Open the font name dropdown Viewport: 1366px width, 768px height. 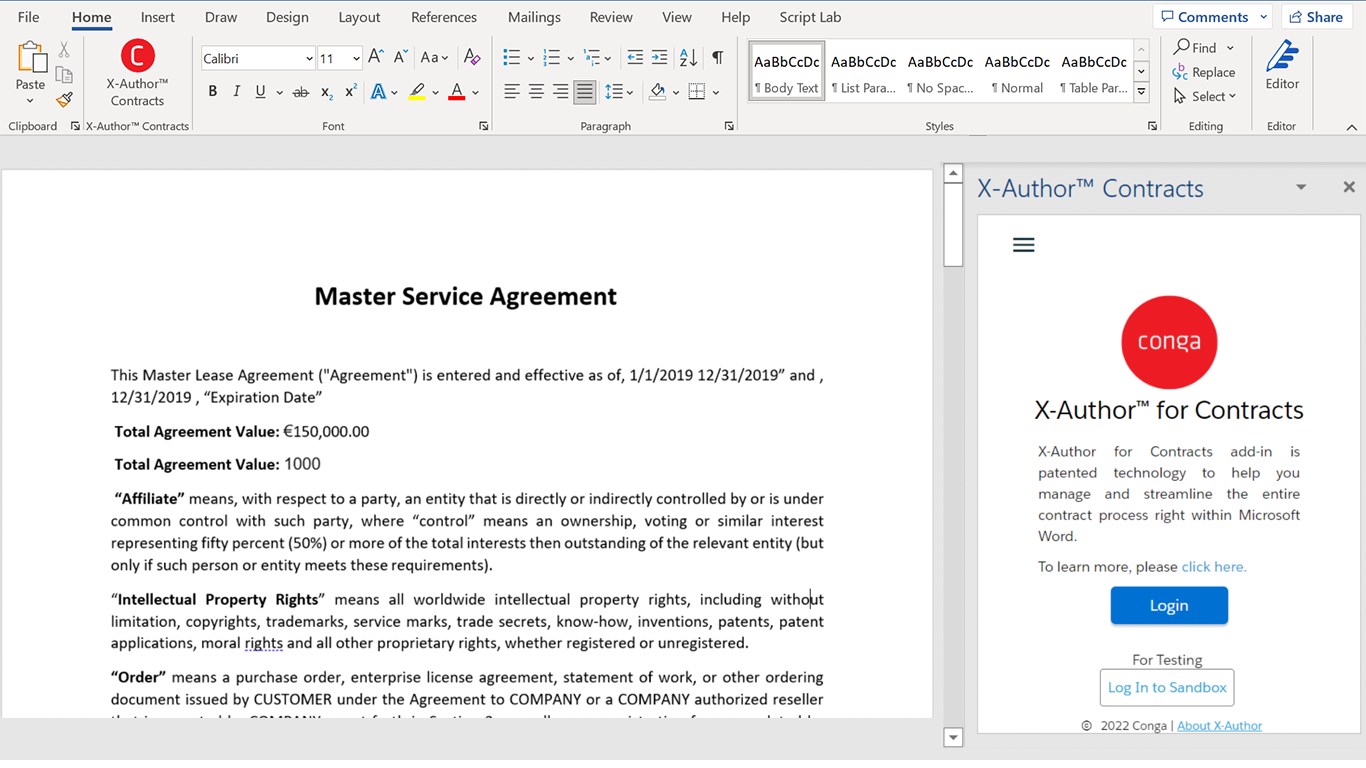point(309,59)
